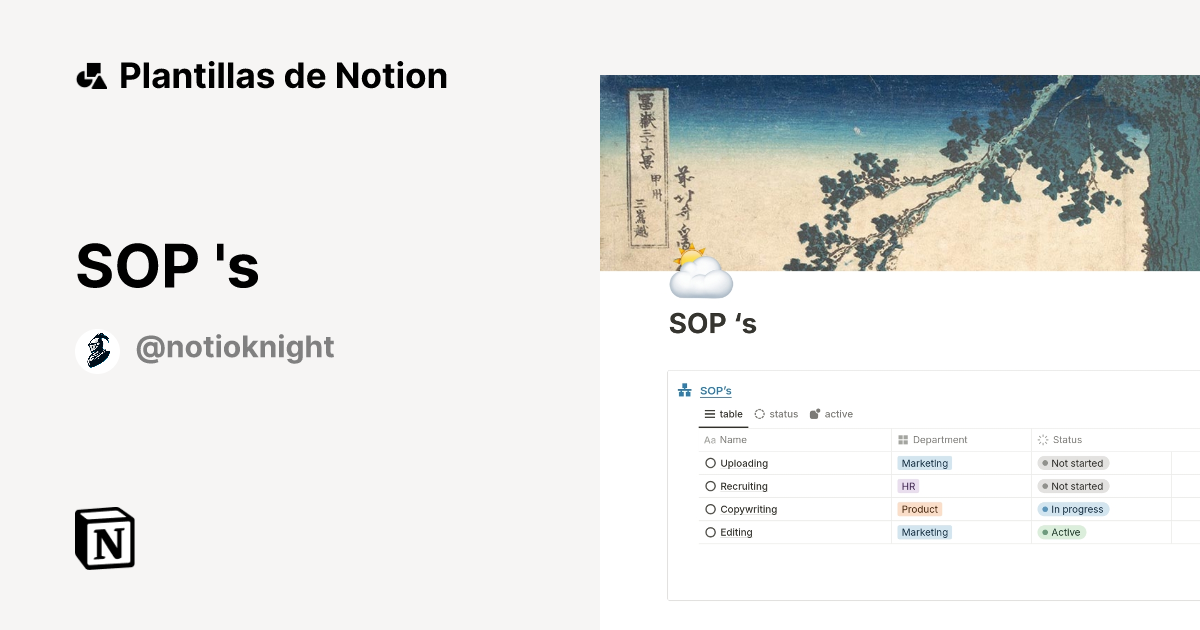Click the Status column spinner icon

[x=1043, y=439]
